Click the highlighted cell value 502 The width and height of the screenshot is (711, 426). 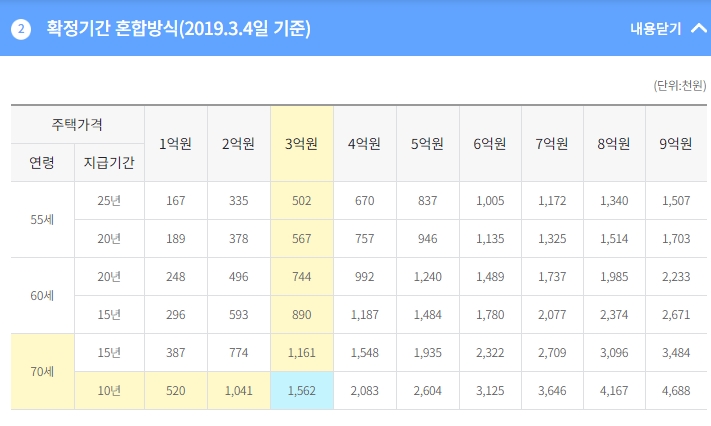302,201
